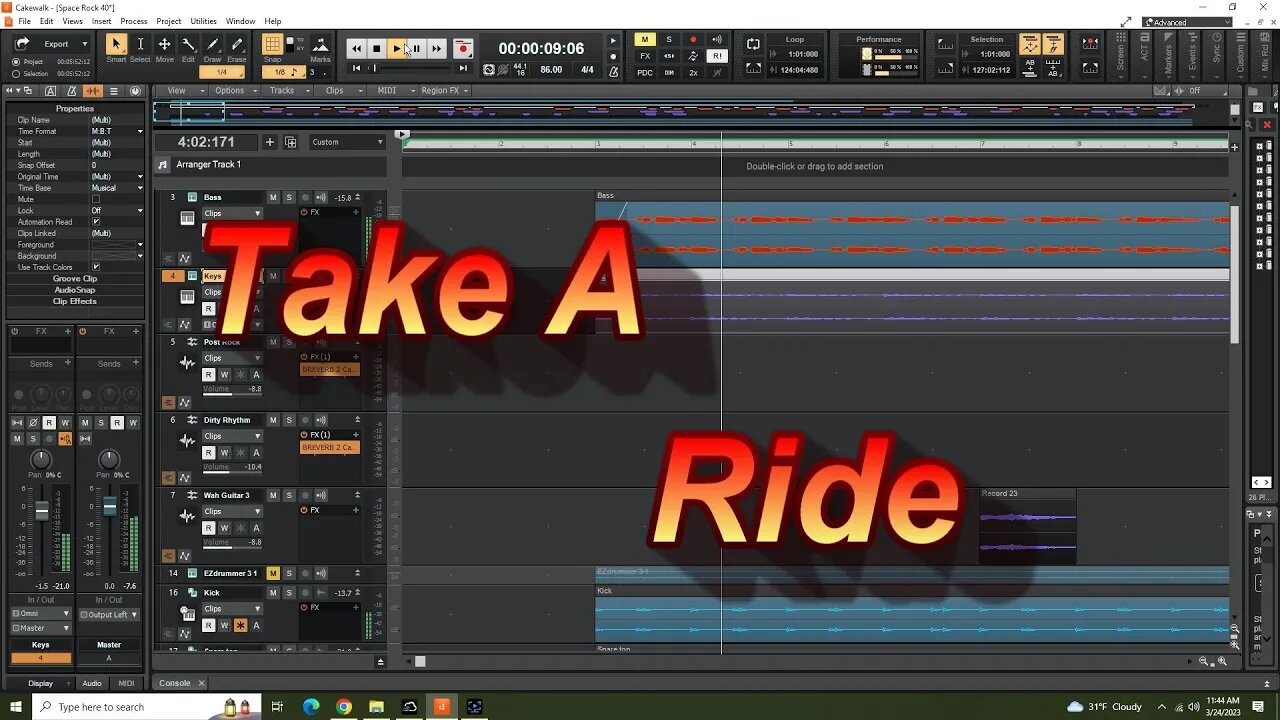Image resolution: width=1280 pixels, height=720 pixels.
Task: Click the Play button
Action: tap(396, 48)
